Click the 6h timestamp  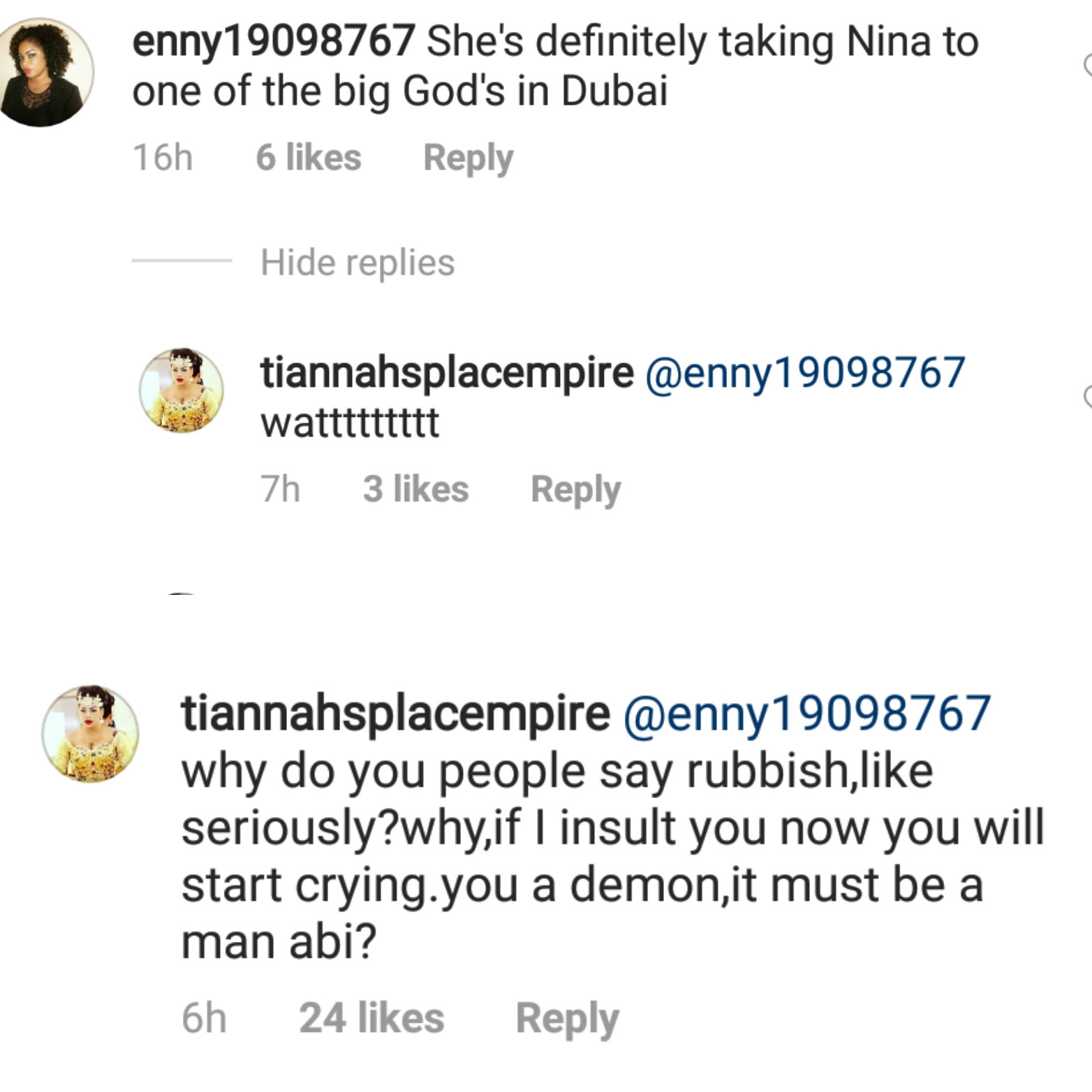pyautogui.click(x=204, y=1018)
